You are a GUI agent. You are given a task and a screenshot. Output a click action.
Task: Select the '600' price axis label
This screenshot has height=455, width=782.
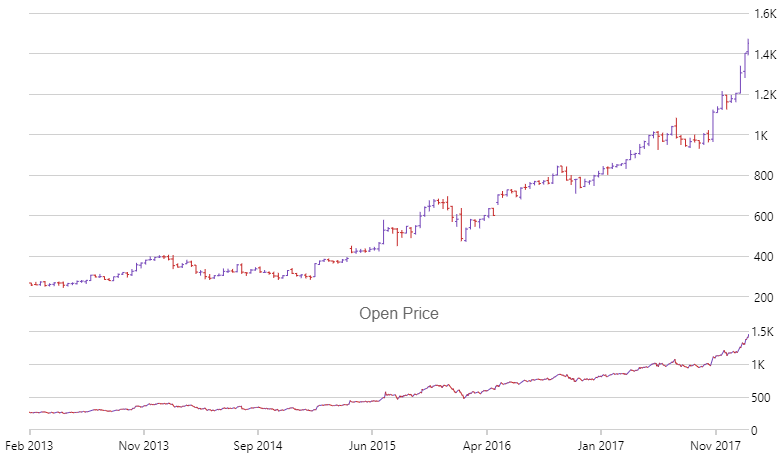(765, 216)
